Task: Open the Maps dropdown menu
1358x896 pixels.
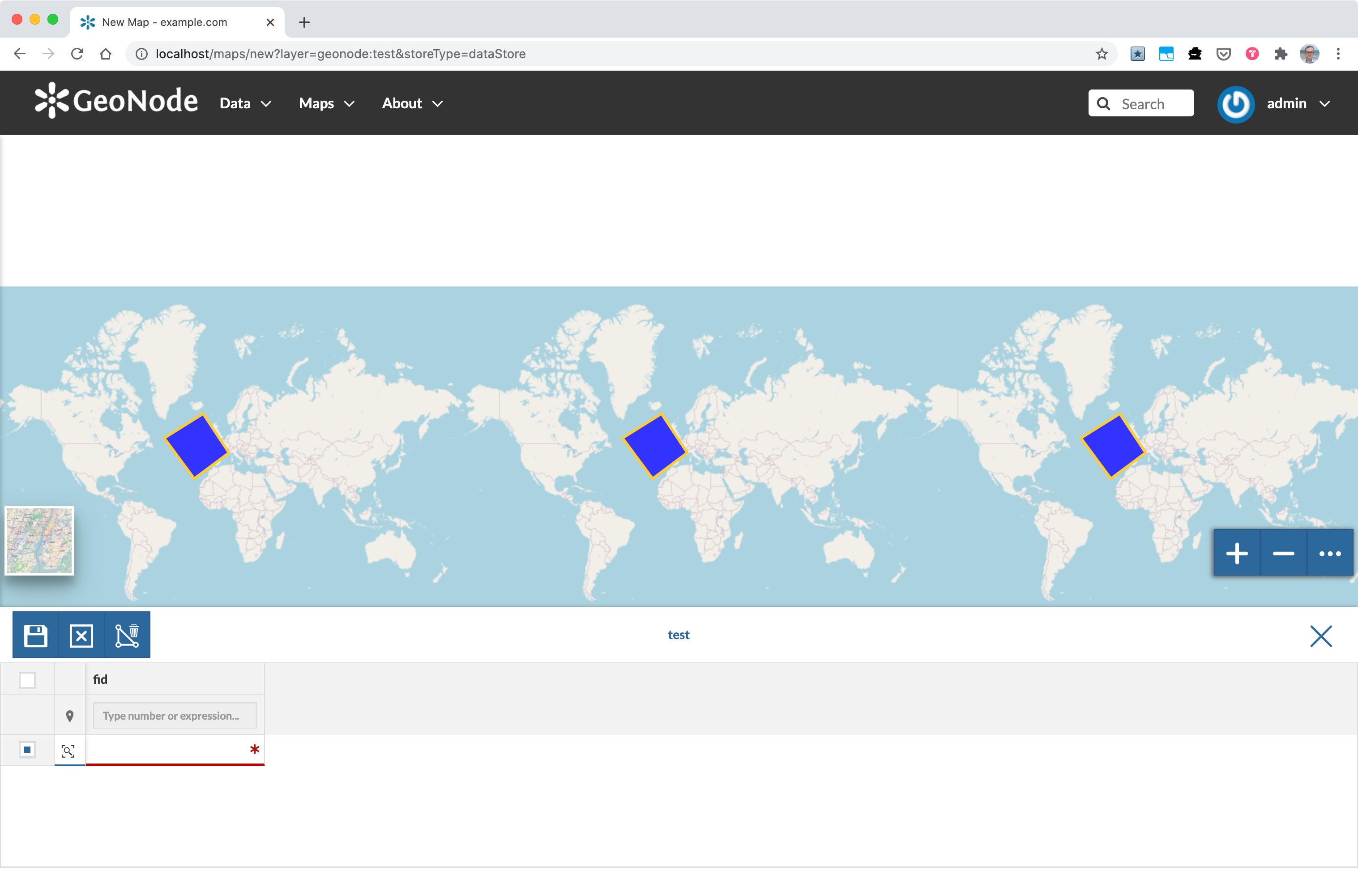Action: pyautogui.click(x=326, y=103)
